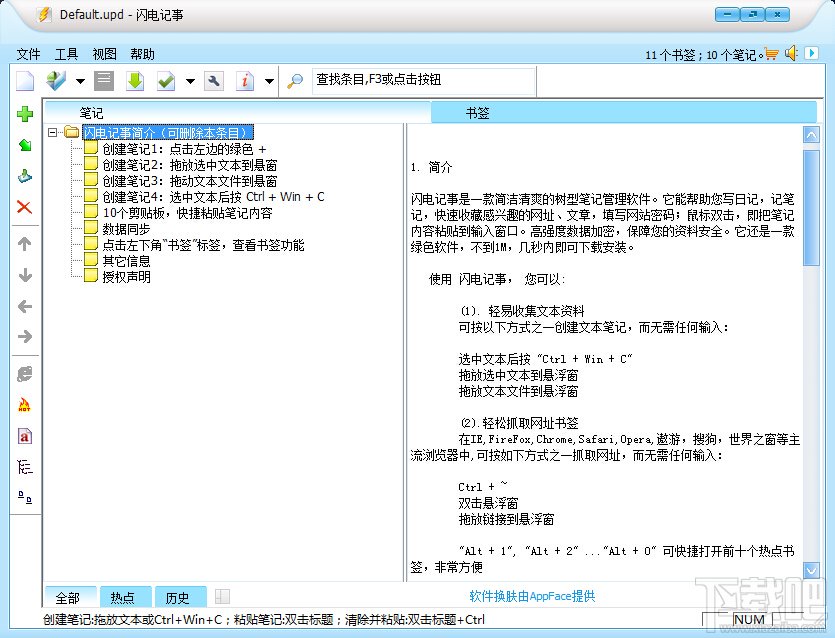Image resolution: width=835 pixels, height=638 pixels.
Task: Select note 创建笔记3：拖动文本文件到悬窗
Action: [190, 181]
